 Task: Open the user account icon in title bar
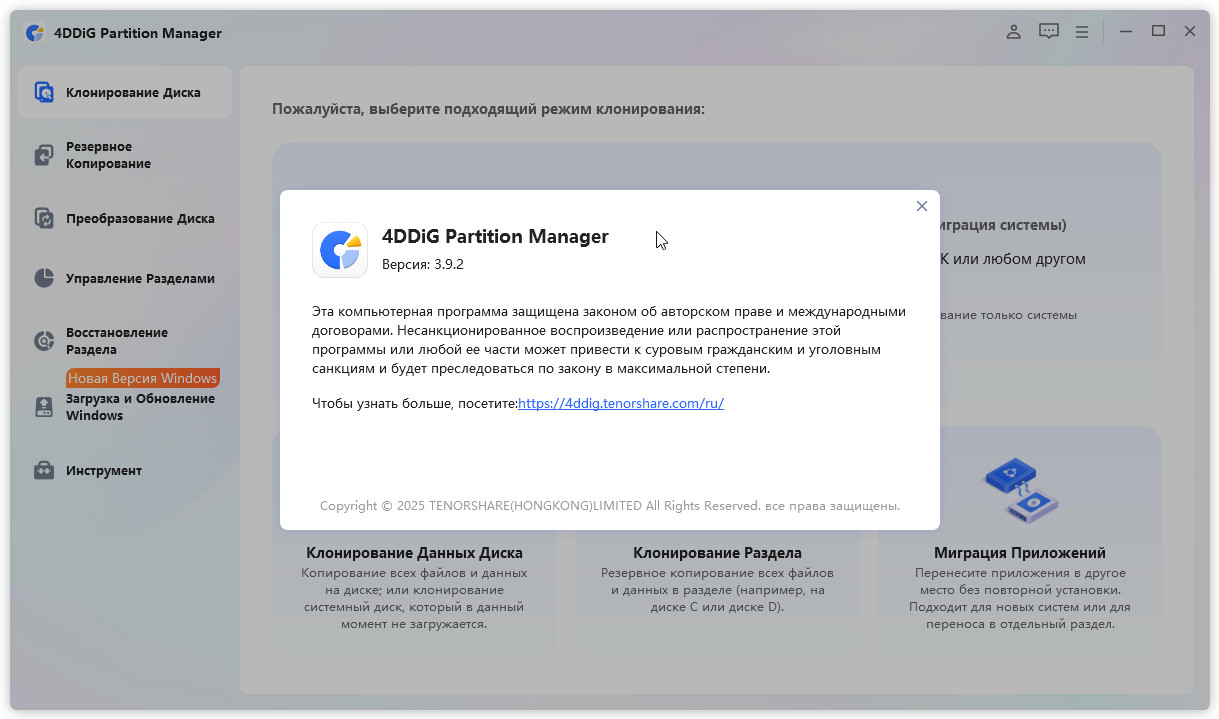(x=1013, y=32)
